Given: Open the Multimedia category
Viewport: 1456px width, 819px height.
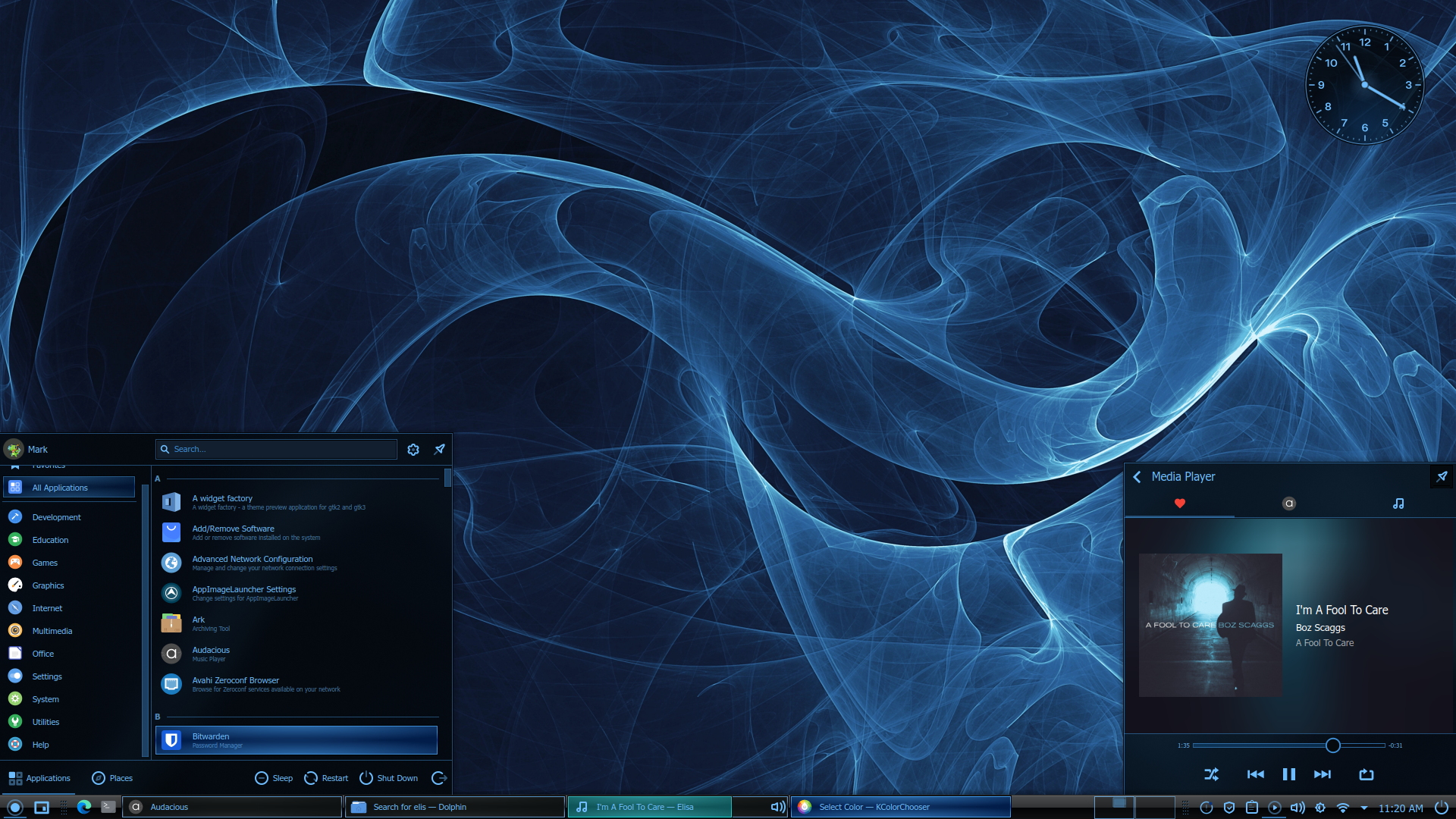Looking at the screenshot, I should point(69,631).
